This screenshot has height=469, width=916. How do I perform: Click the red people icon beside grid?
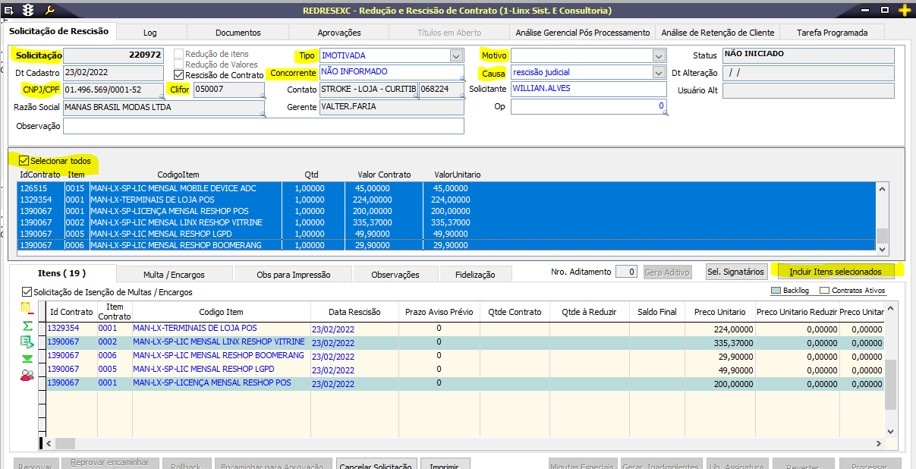(x=26, y=375)
